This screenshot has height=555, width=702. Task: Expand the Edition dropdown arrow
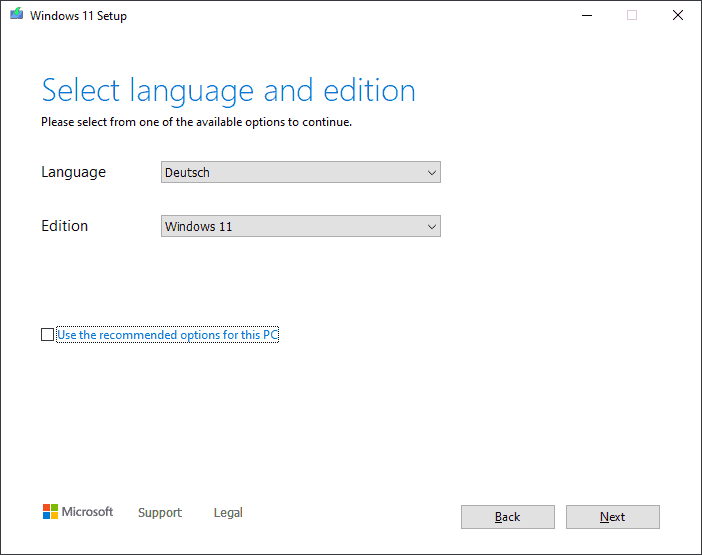point(432,227)
